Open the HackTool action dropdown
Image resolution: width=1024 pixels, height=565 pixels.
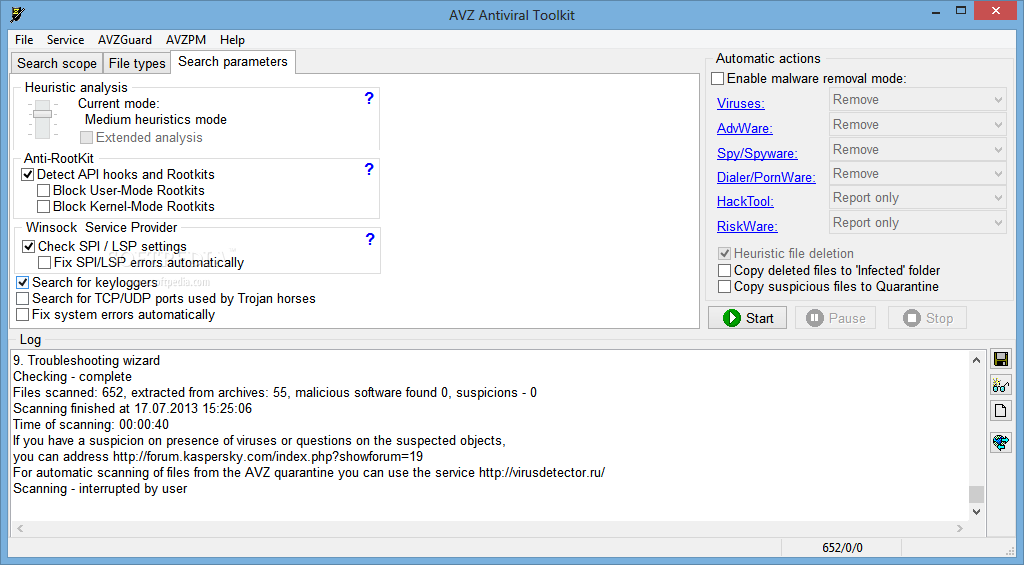click(918, 198)
